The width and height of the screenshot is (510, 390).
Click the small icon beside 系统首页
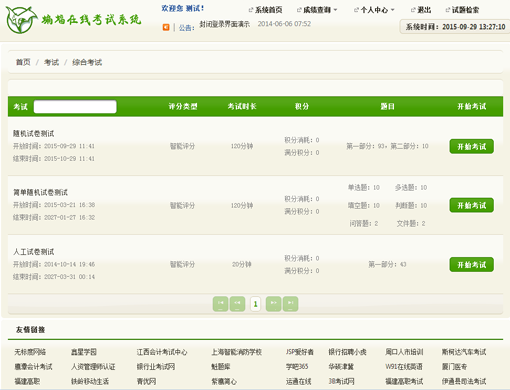pyautogui.click(x=251, y=10)
